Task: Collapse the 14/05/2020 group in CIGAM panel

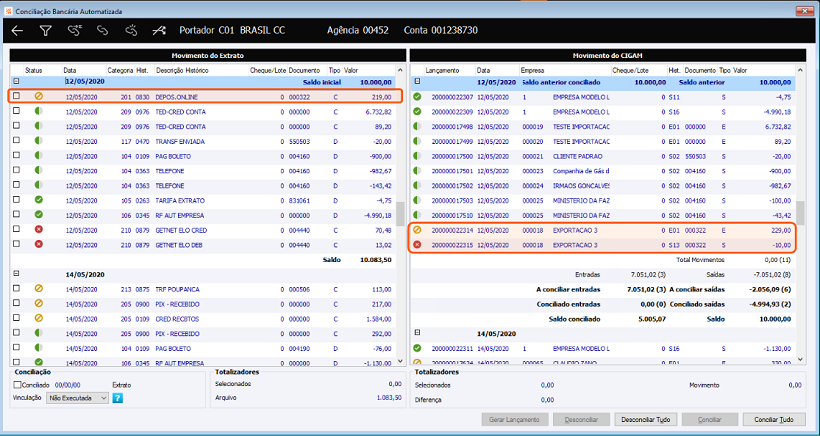Action: tap(417, 333)
